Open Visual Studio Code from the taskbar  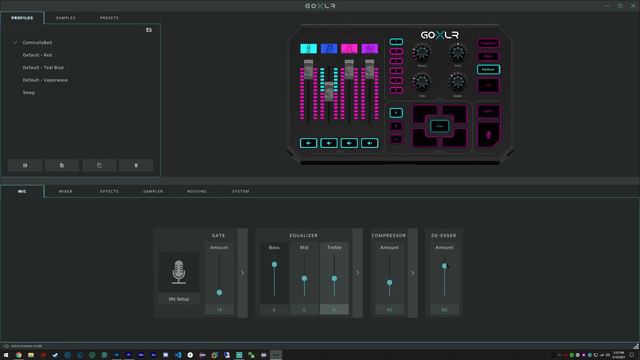click(178, 355)
